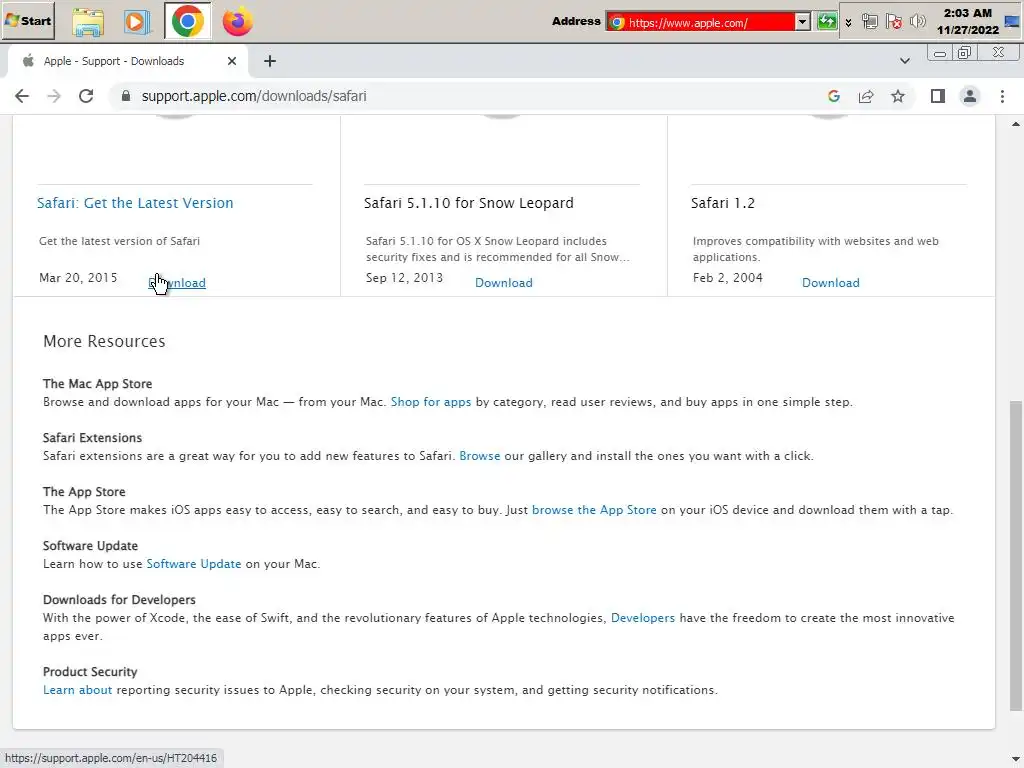Image resolution: width=1024 pixels, height=768 pixels.
Task: Click the Safari 5.1.10 for Snow Leopard title
Action: [x=468, y=203]
